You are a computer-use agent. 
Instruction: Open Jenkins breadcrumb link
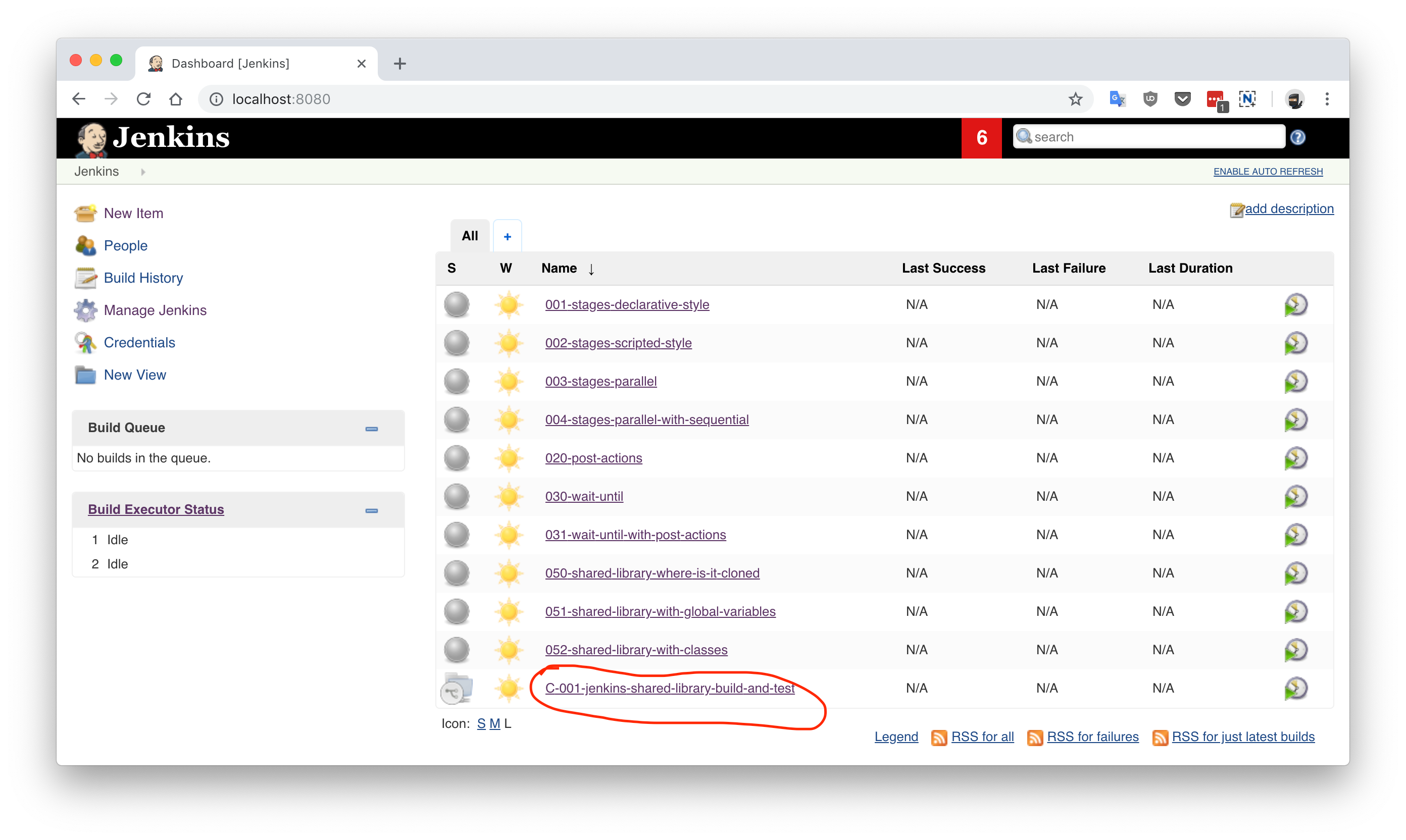point(96,172)
